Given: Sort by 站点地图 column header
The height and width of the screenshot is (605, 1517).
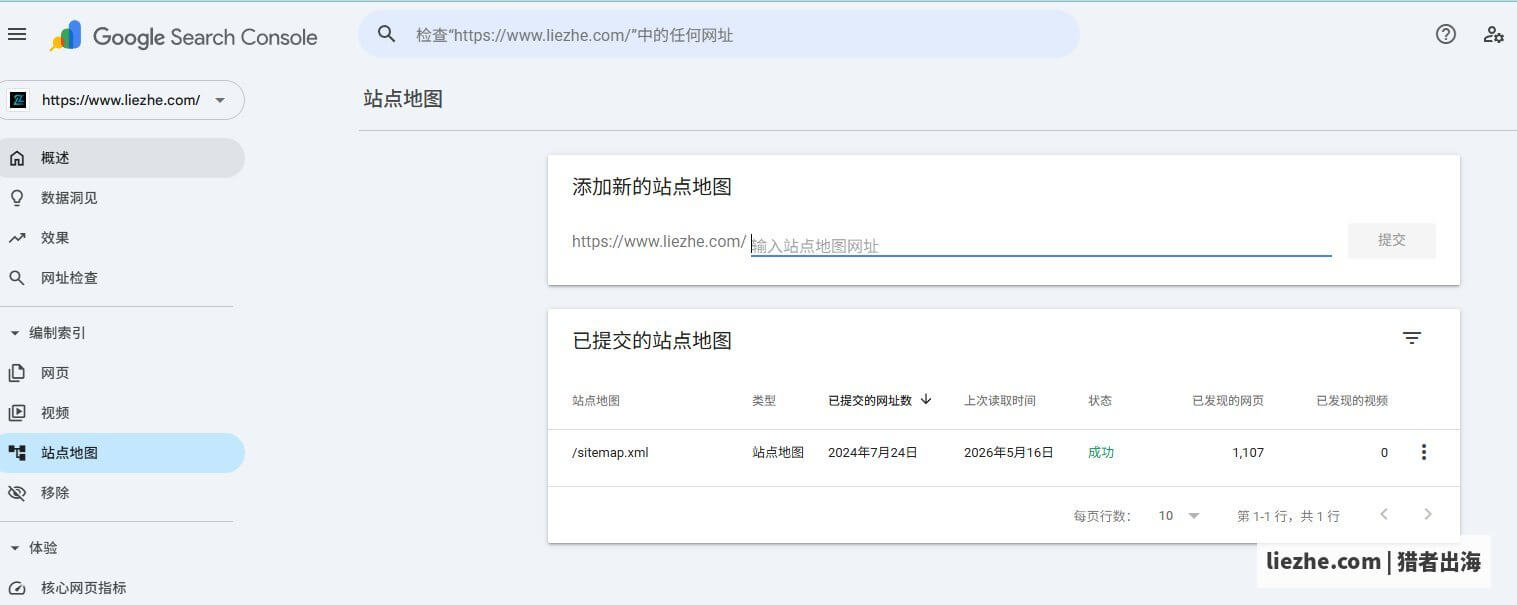Looking at the screenshot, I should click(596, 400).
